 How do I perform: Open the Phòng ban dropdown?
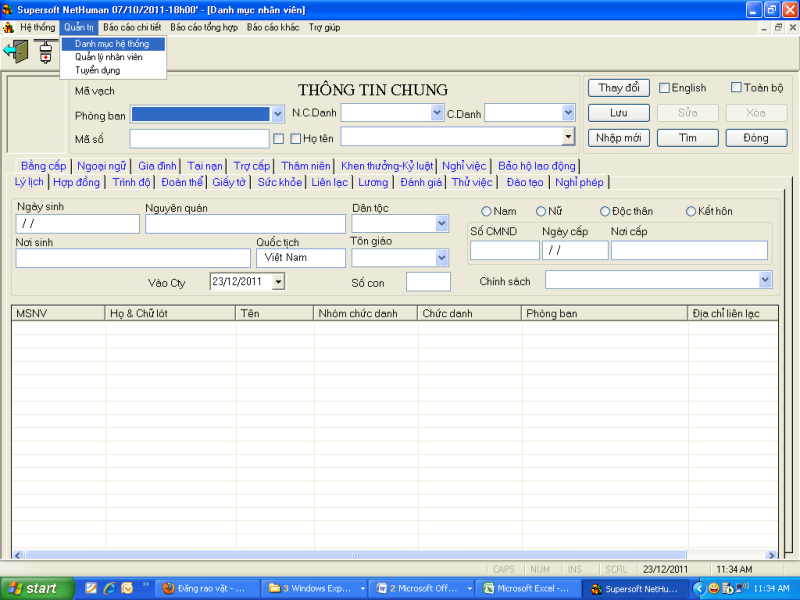(x=278, y=114)
